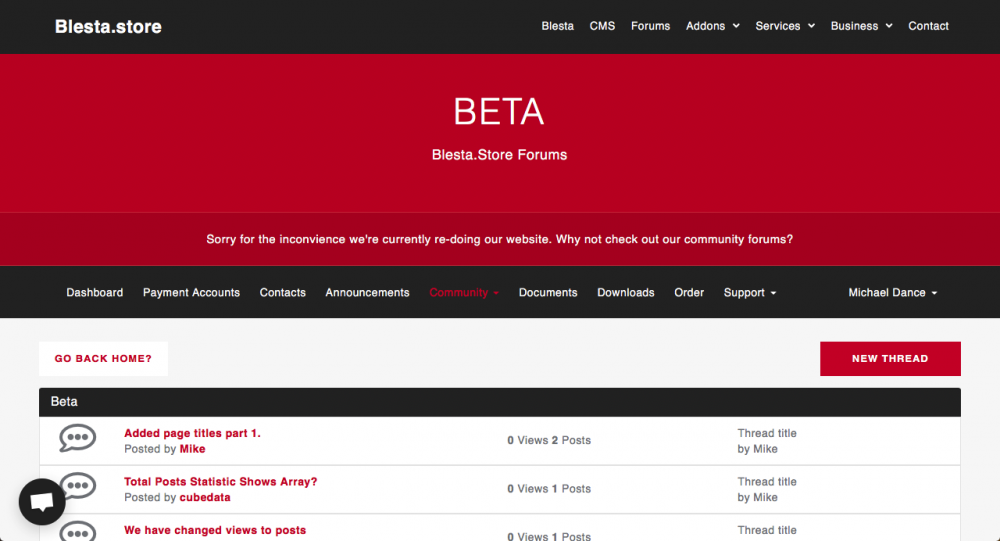Expand the Support dropdown
Image resolution: width=1000 pixels, height=541 pixels.
point(750,292)
